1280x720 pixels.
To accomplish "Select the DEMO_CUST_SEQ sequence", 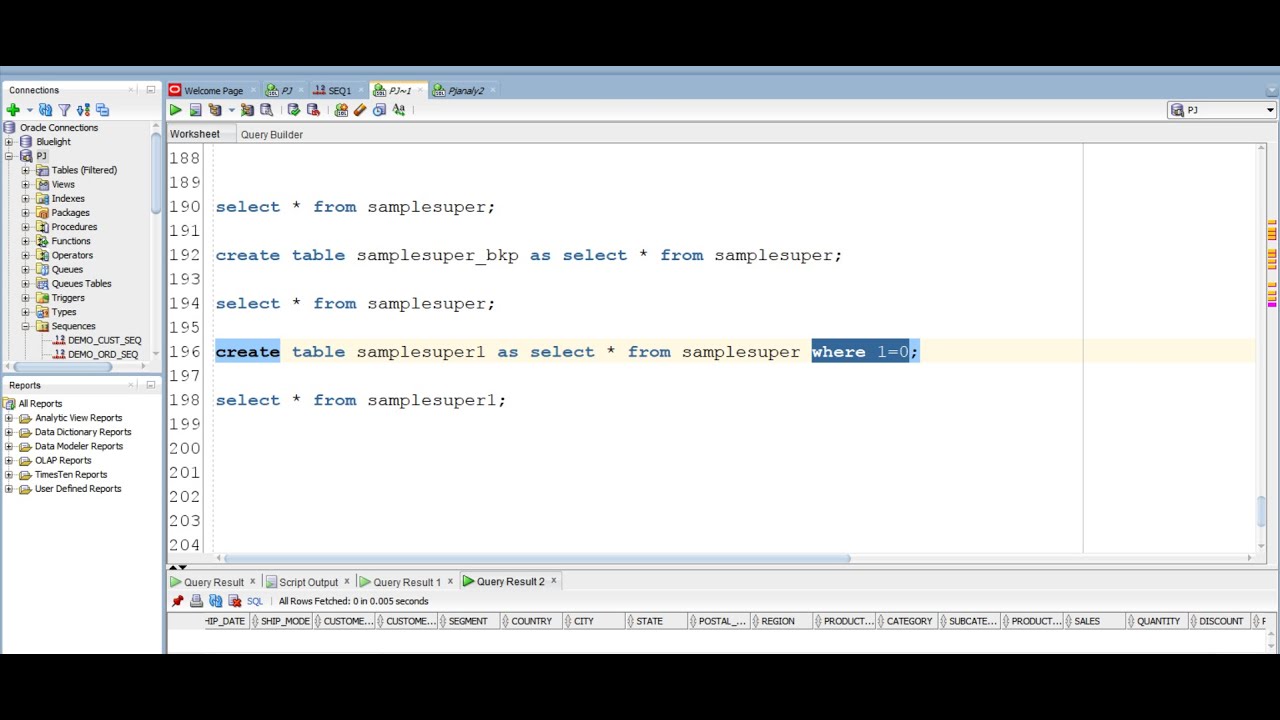I will click(105, 340).
